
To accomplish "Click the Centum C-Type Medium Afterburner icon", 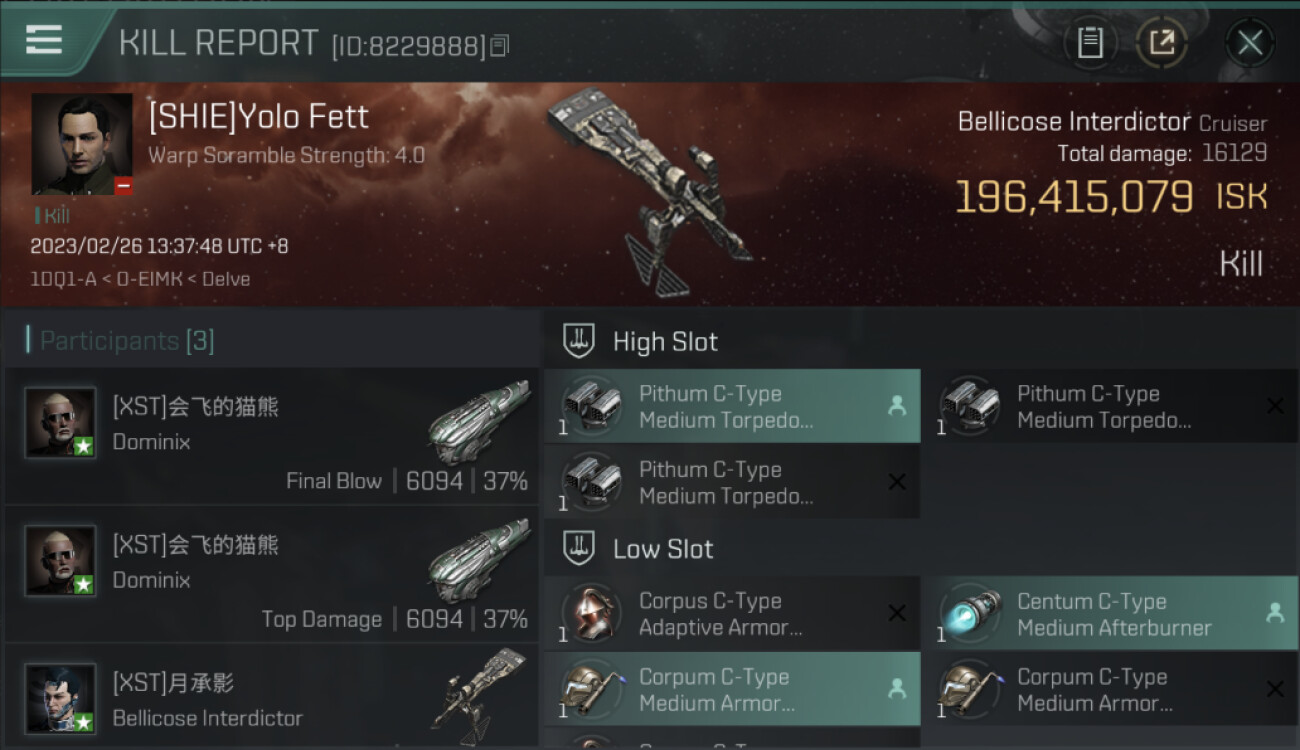I will (x=971, y=613).
